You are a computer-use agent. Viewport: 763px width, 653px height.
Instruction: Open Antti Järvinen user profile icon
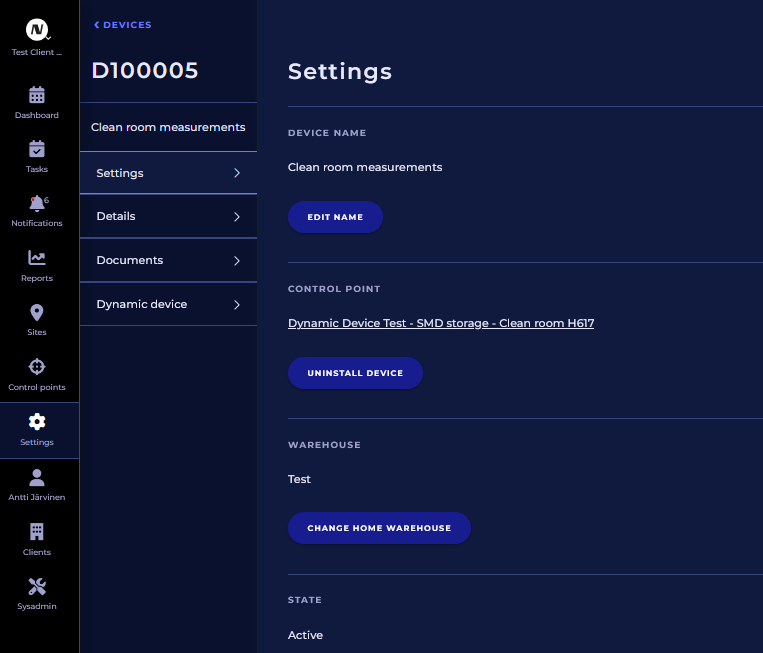pos(37,478)
